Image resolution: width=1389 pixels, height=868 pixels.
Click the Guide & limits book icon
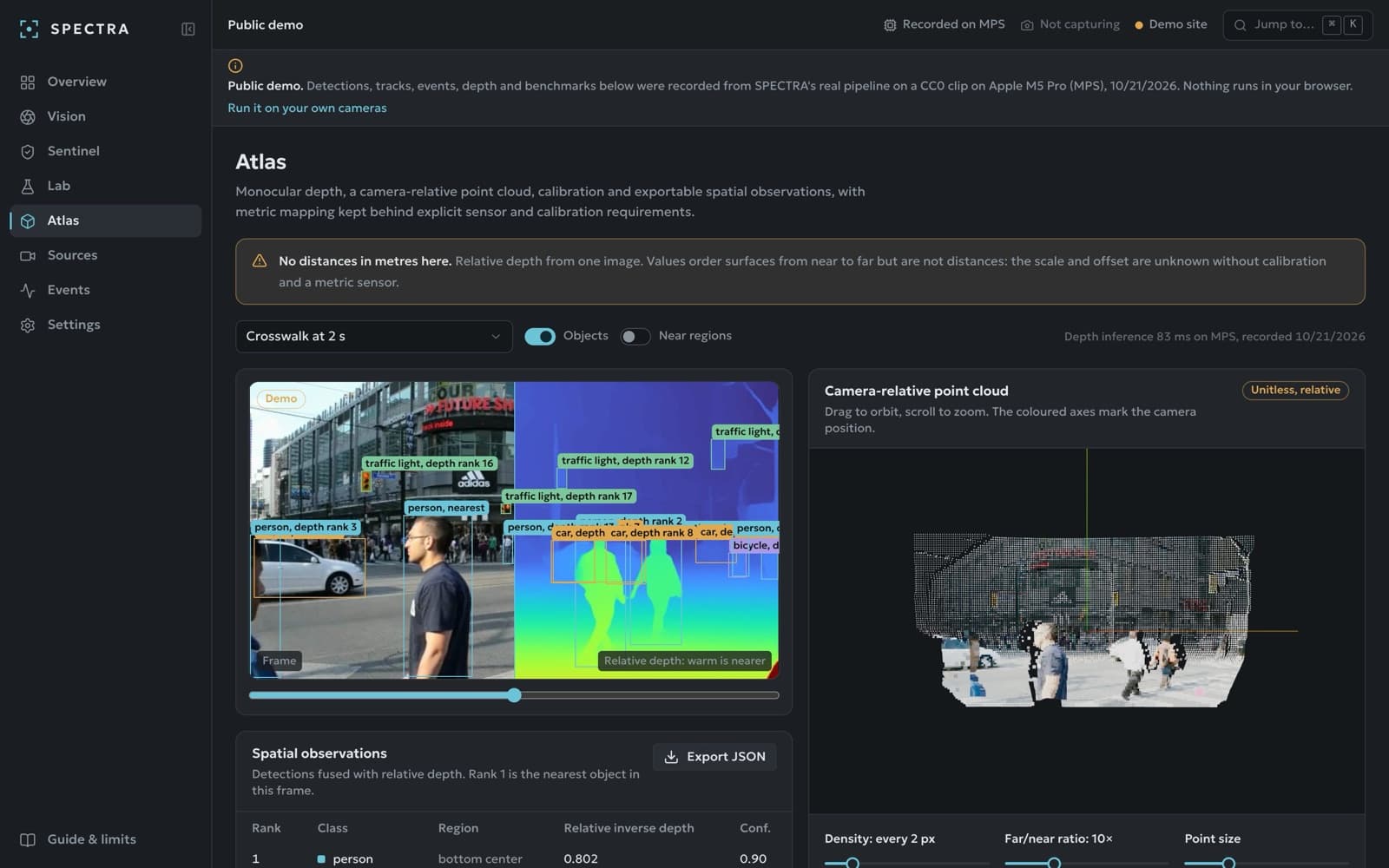click(28, 839)
